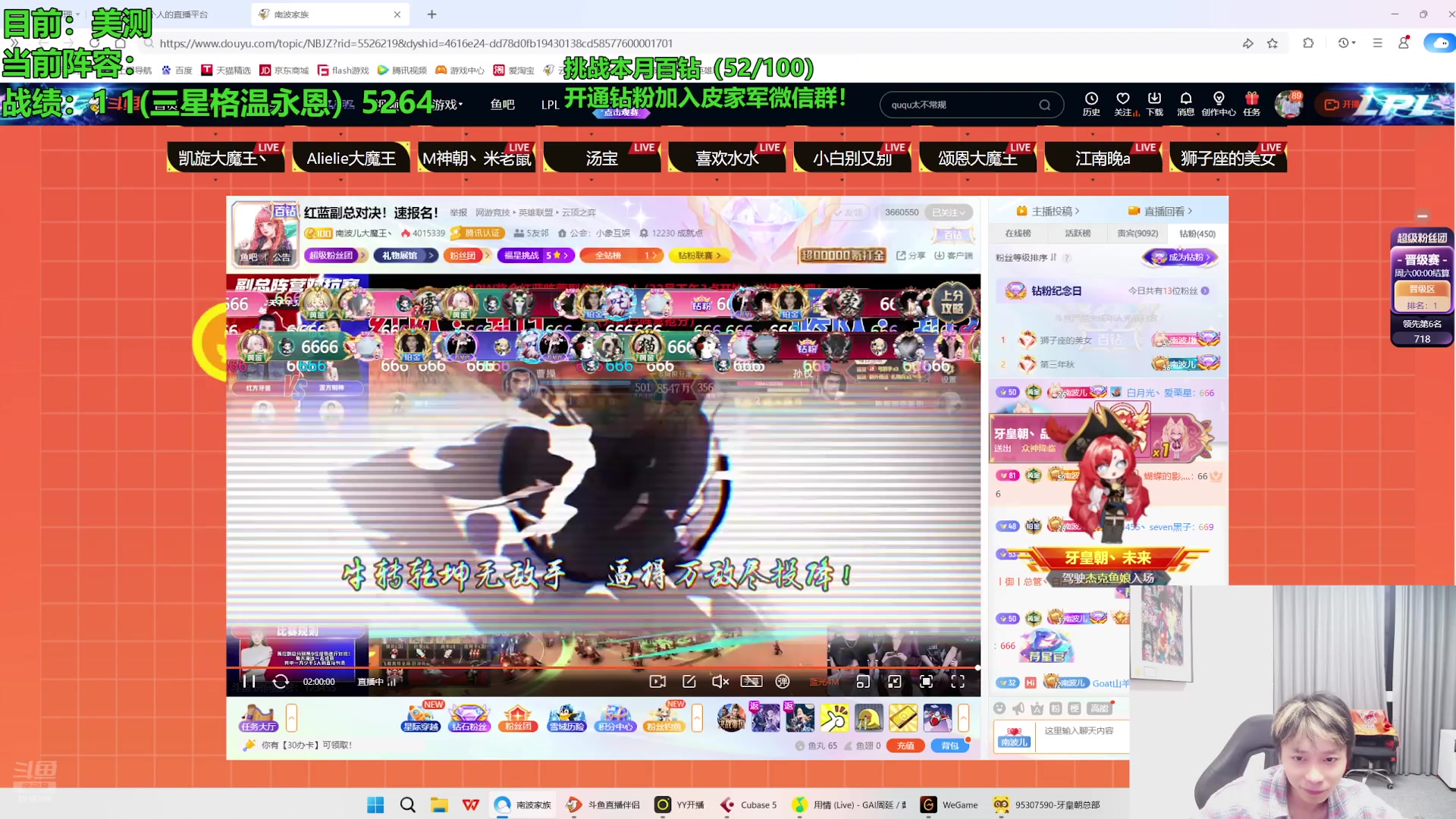The height and width of the screenshot is (819, 1456).
Task: Toggle the subtitle (字幕) button in player
Action: 752,681
